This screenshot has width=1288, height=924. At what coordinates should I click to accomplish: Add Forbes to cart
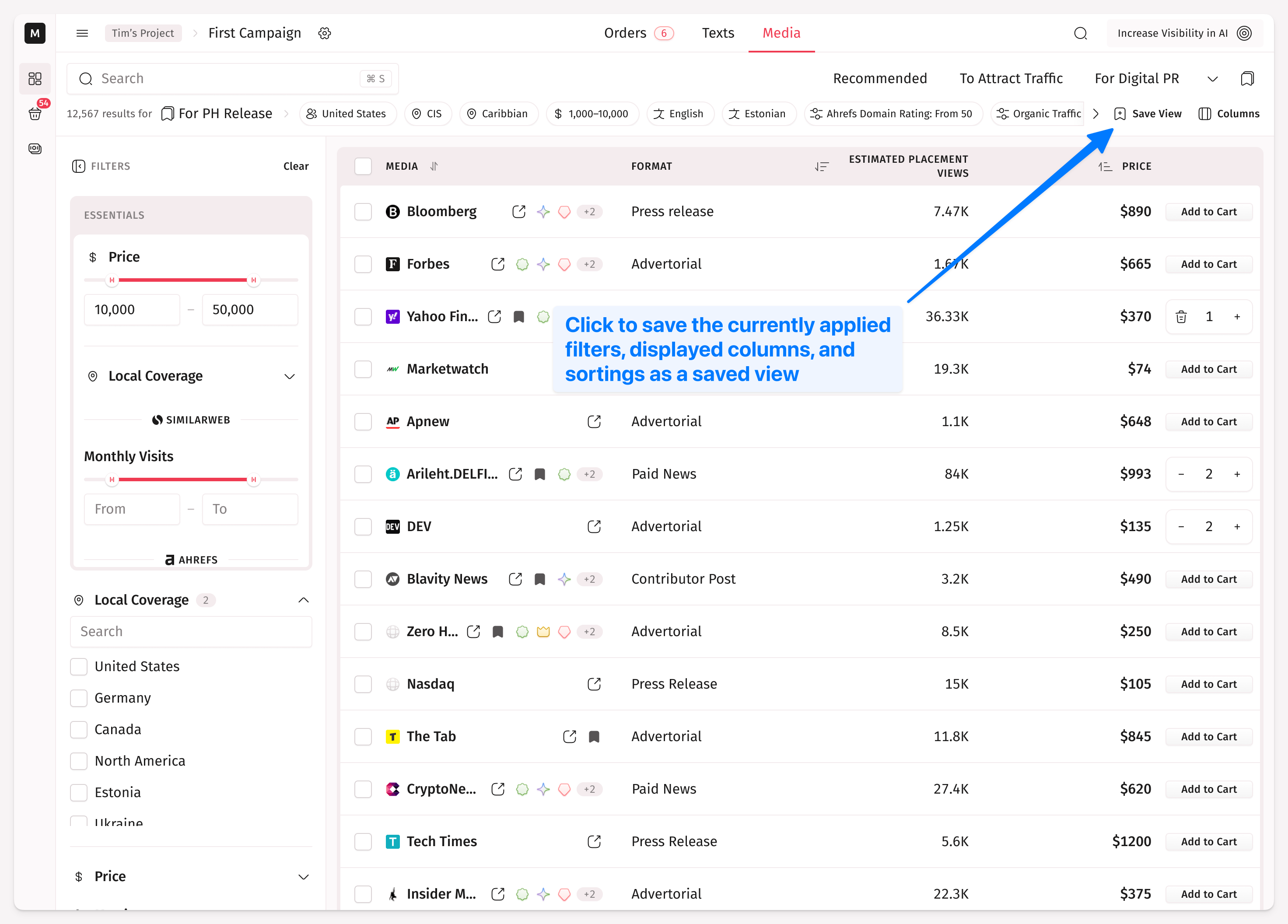coord(1208,264)
